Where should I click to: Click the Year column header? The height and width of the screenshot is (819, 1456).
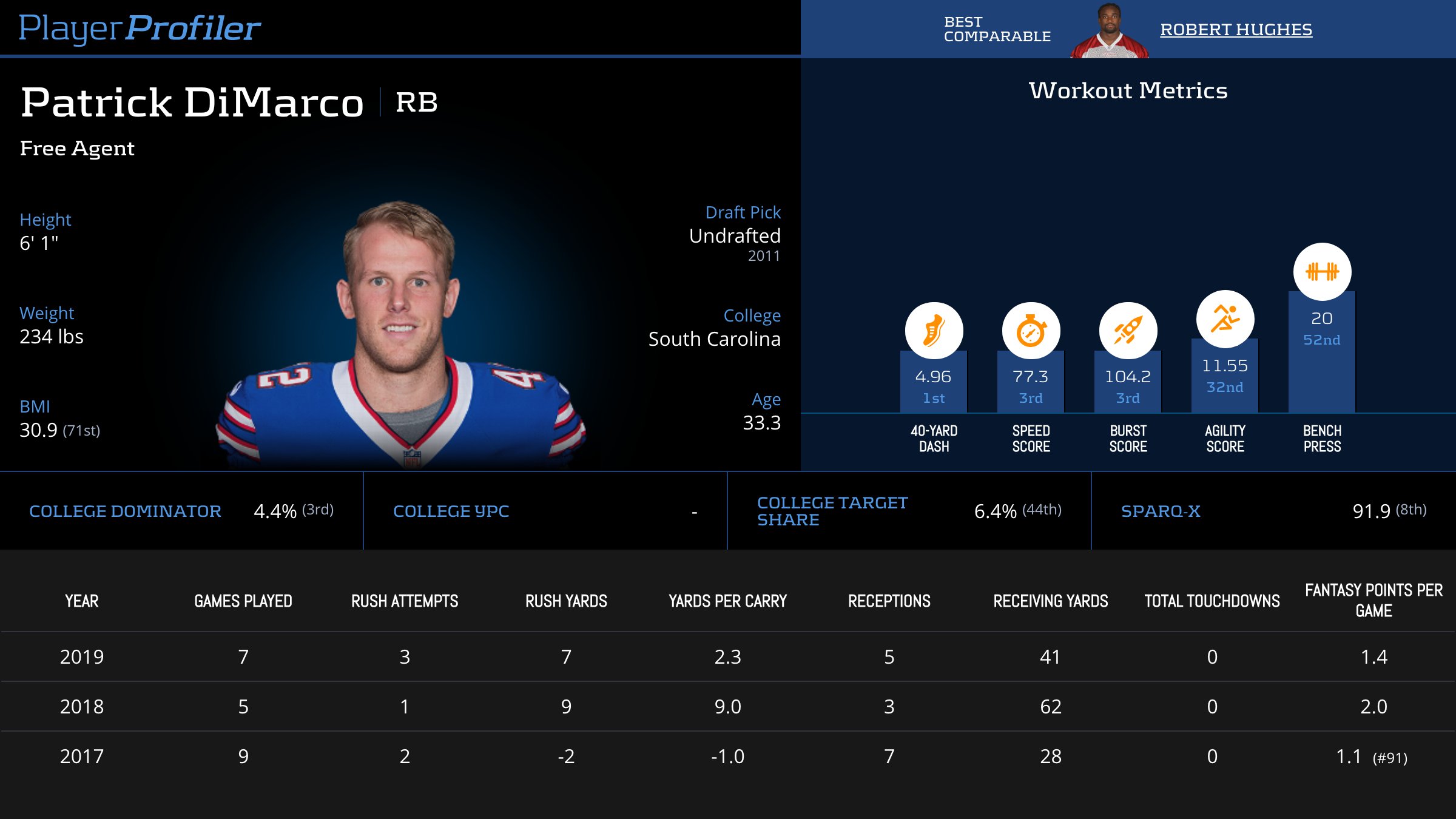[x=82, y=601]
